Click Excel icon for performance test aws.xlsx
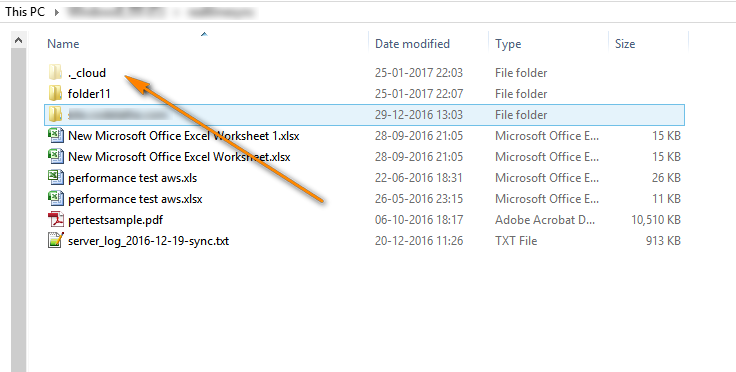This screenshot has width=736, height=372. click(56, 198)
